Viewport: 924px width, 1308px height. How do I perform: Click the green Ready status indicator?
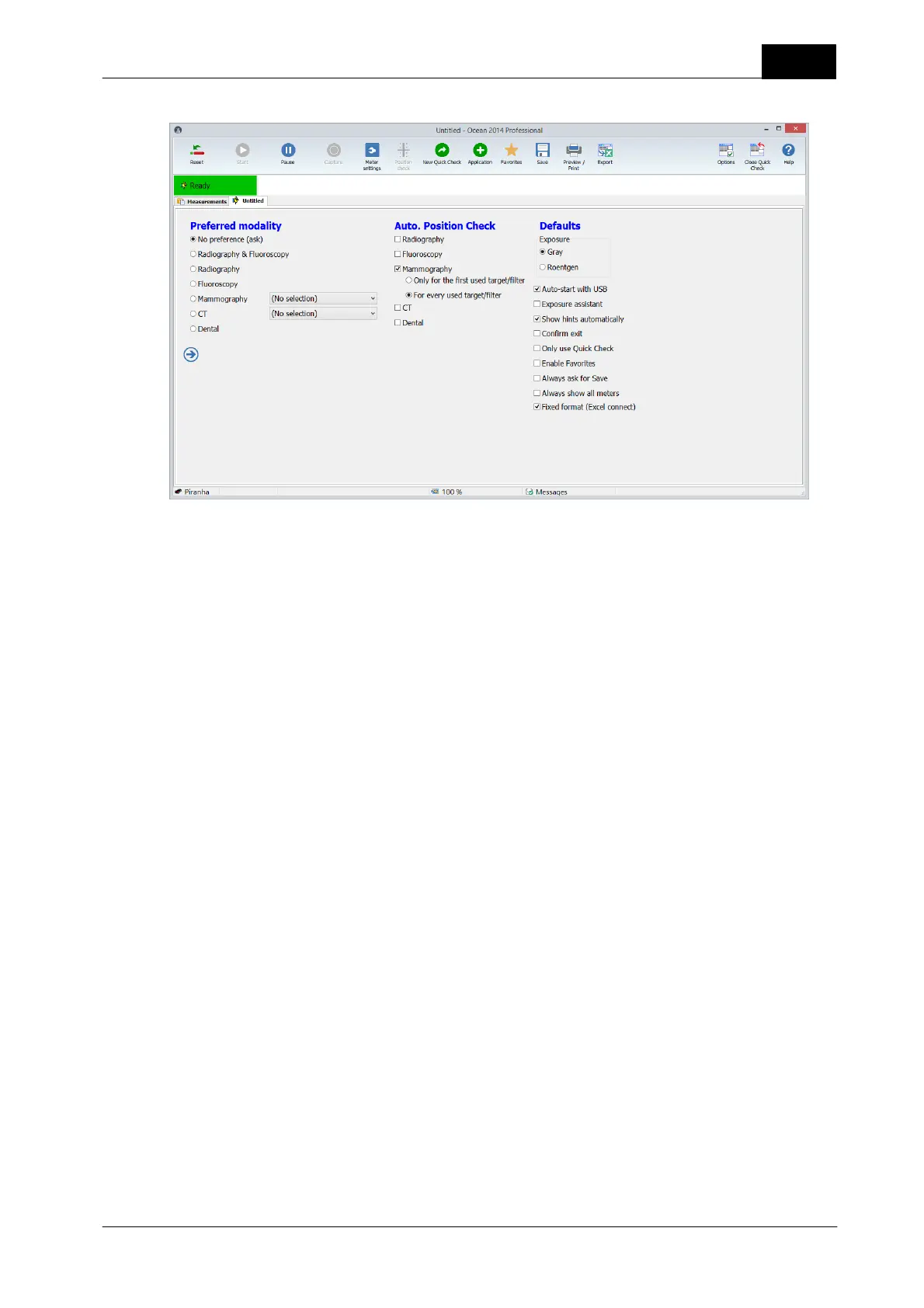(x=215, y=186)
